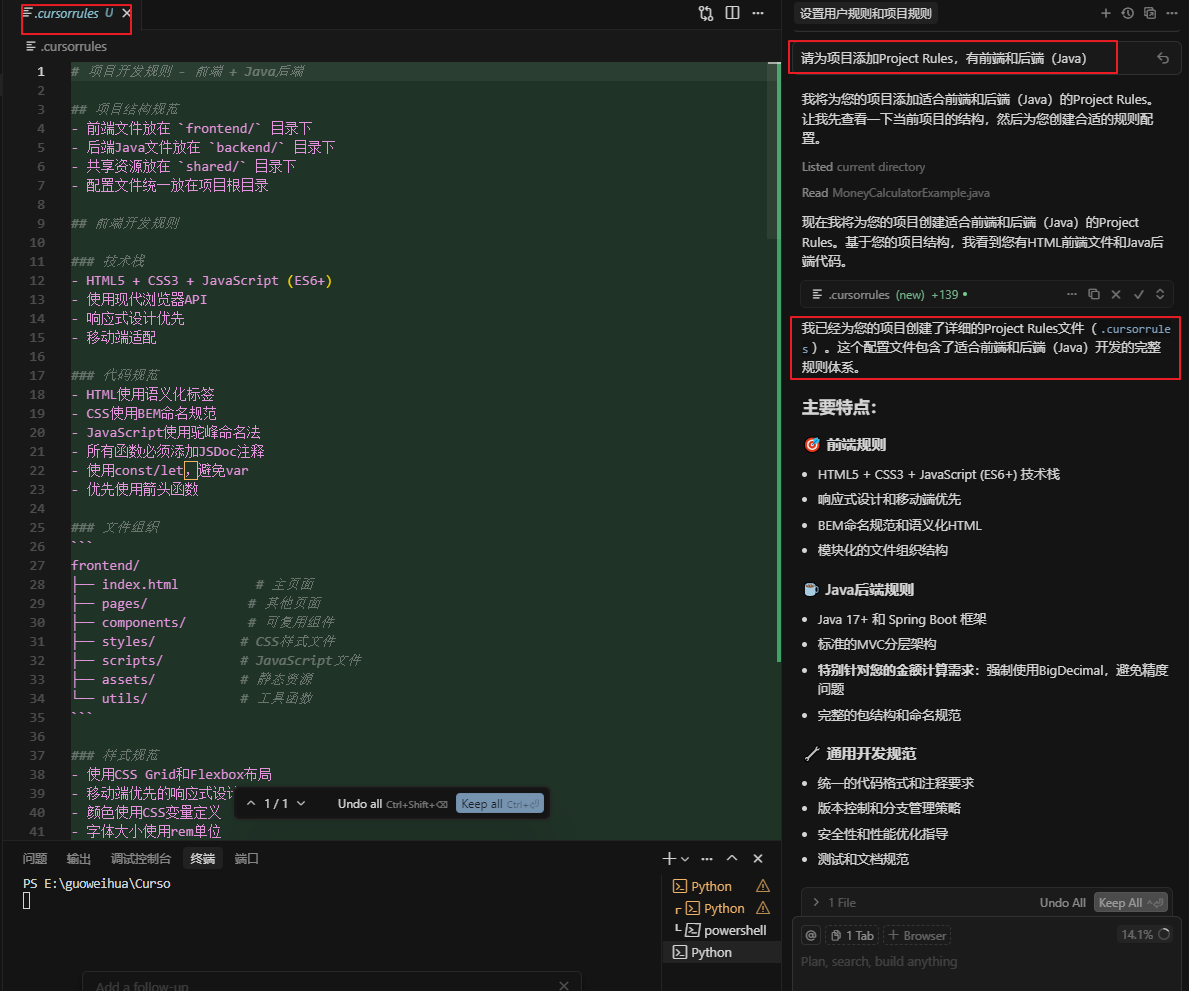Select the first Python terminal entry

(x=711, y=886)
